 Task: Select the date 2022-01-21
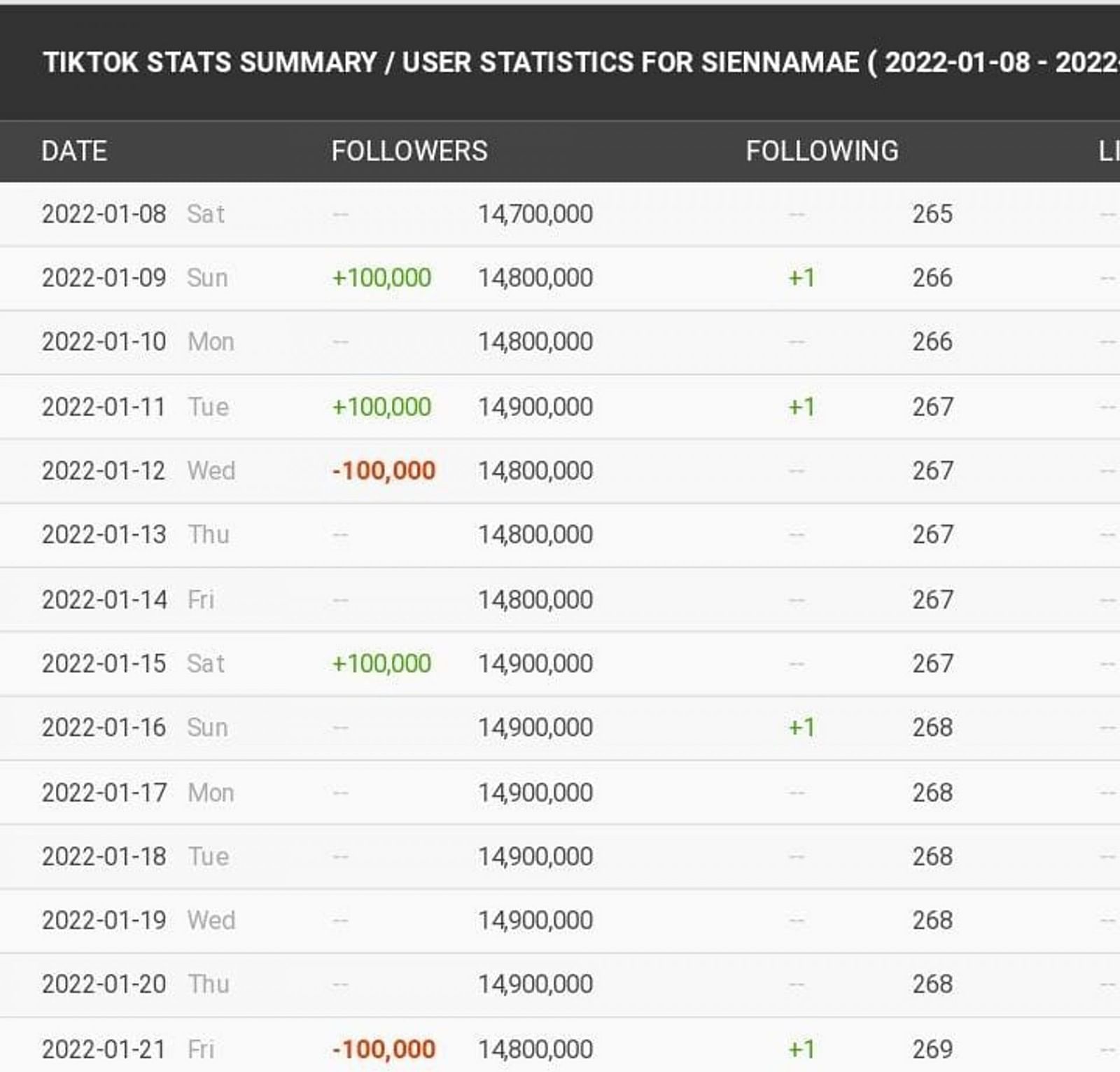(104, 1050)
